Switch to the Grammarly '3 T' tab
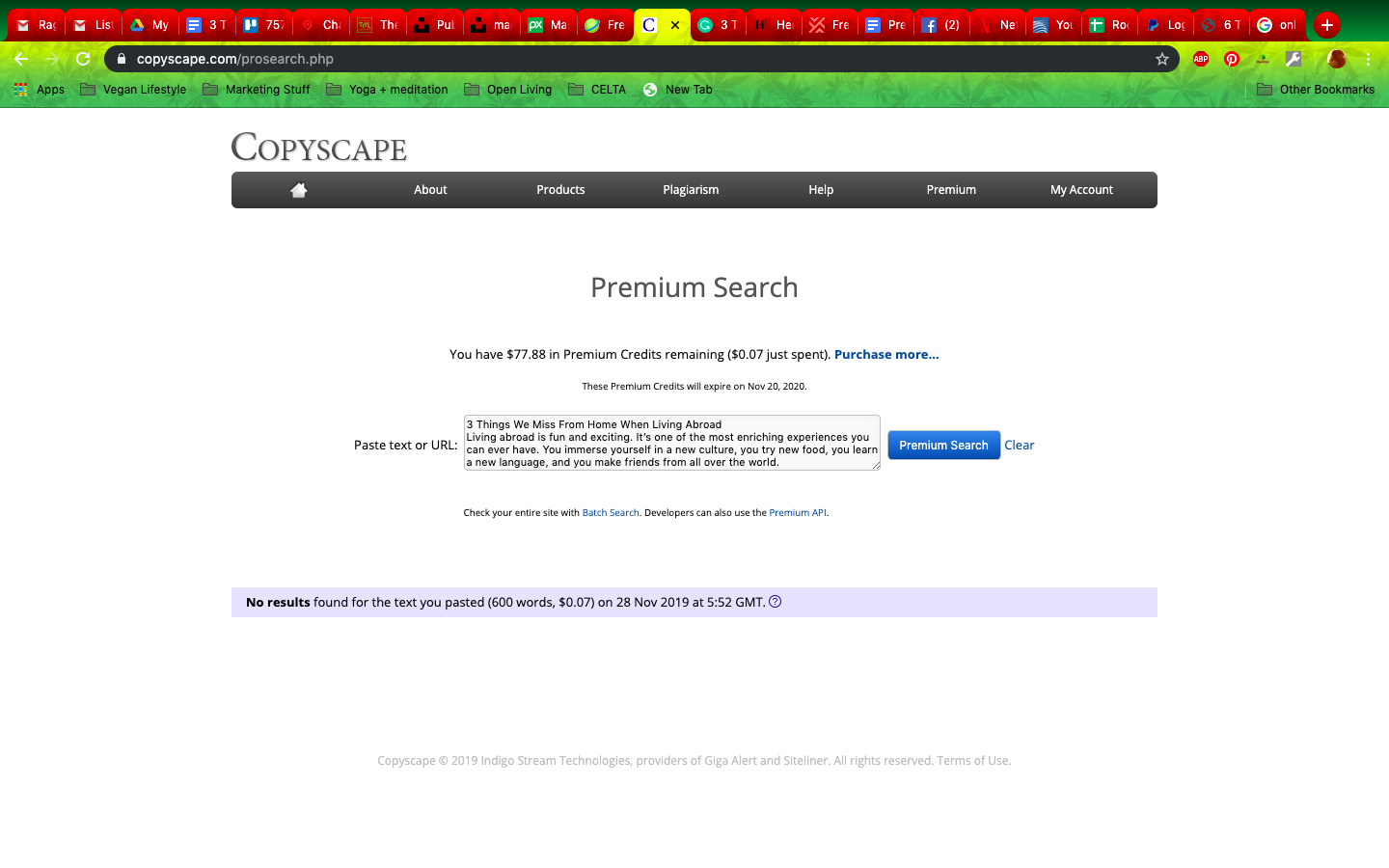This screenshot has width=1389, height=868. point(718,25)
